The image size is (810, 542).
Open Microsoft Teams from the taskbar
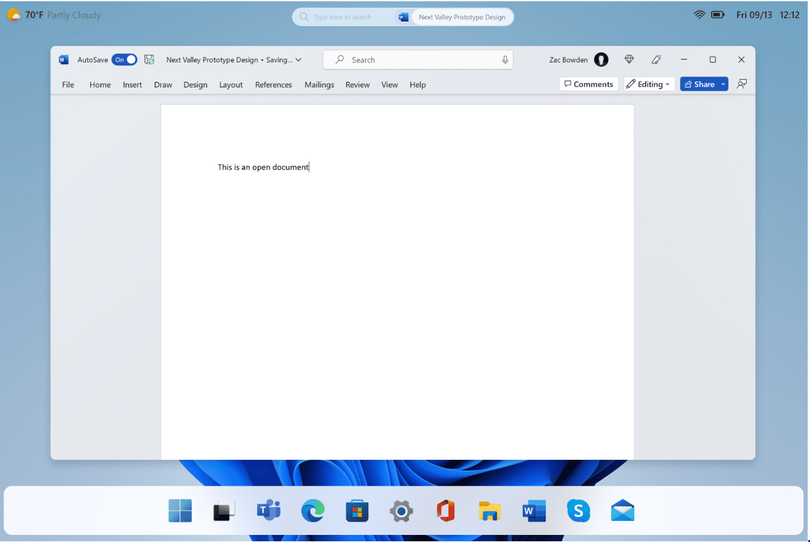[268, 511]
